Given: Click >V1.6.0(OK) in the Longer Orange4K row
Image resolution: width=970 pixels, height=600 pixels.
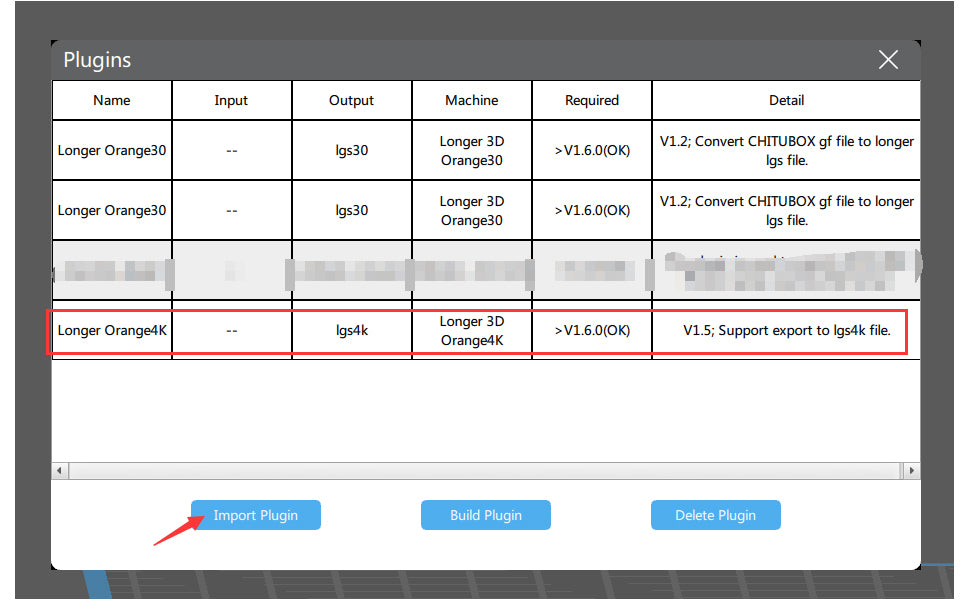Looking at the screenshot, I should 591,330.
